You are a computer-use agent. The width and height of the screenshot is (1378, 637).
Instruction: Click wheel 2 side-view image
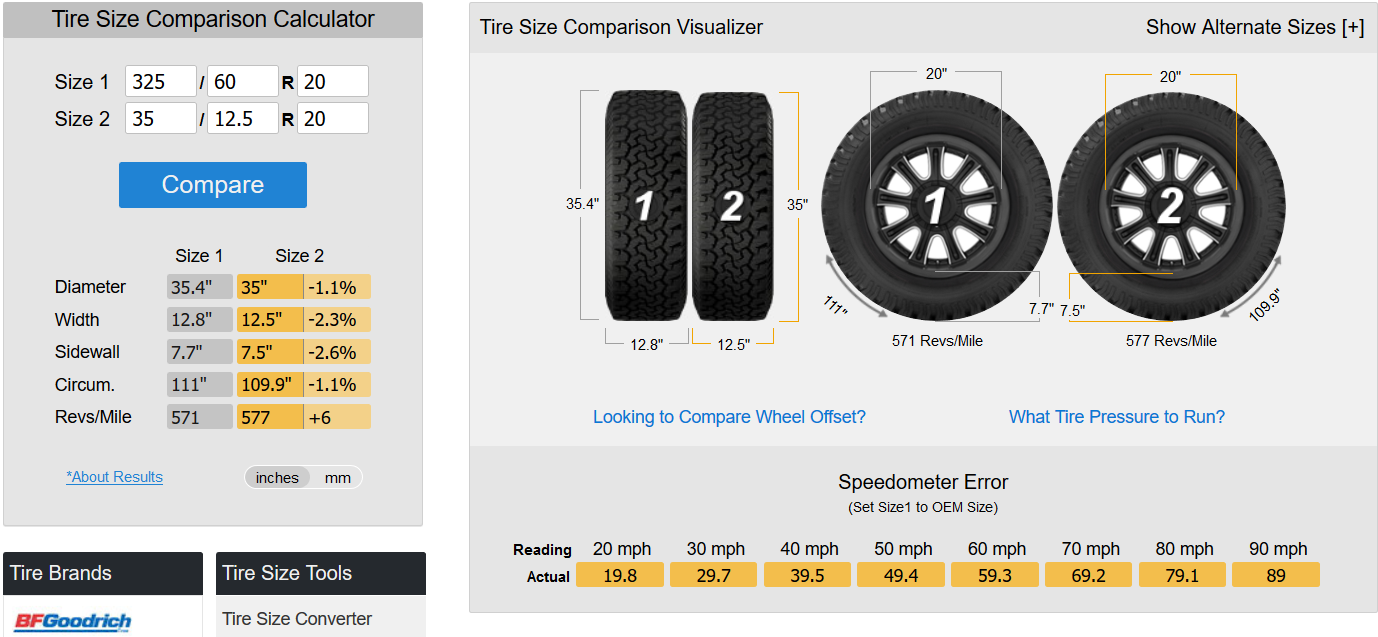(1171, 207)
